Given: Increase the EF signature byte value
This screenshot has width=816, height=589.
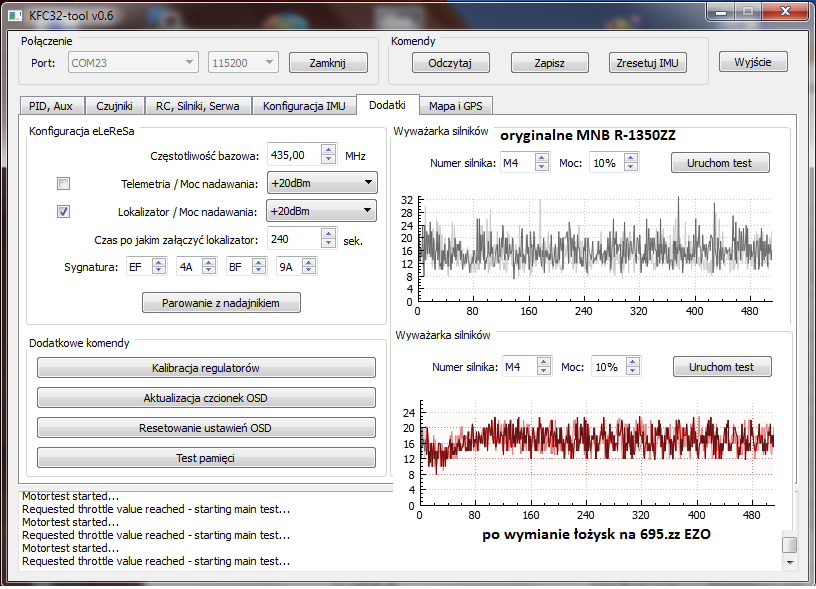Looking at the screenshot, I should (160, 262).
